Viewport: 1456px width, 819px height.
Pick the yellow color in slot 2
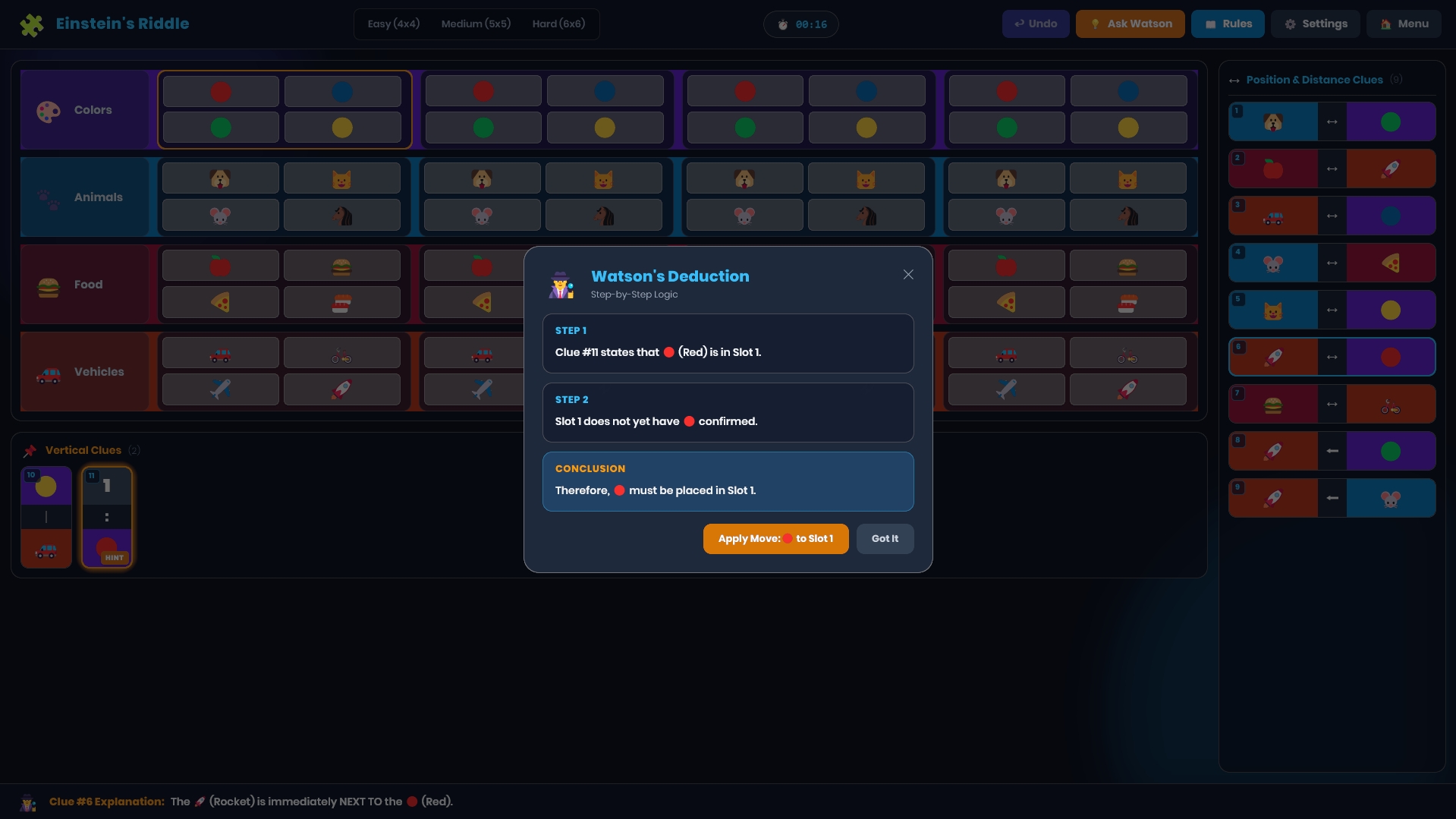tap(605, 128)
